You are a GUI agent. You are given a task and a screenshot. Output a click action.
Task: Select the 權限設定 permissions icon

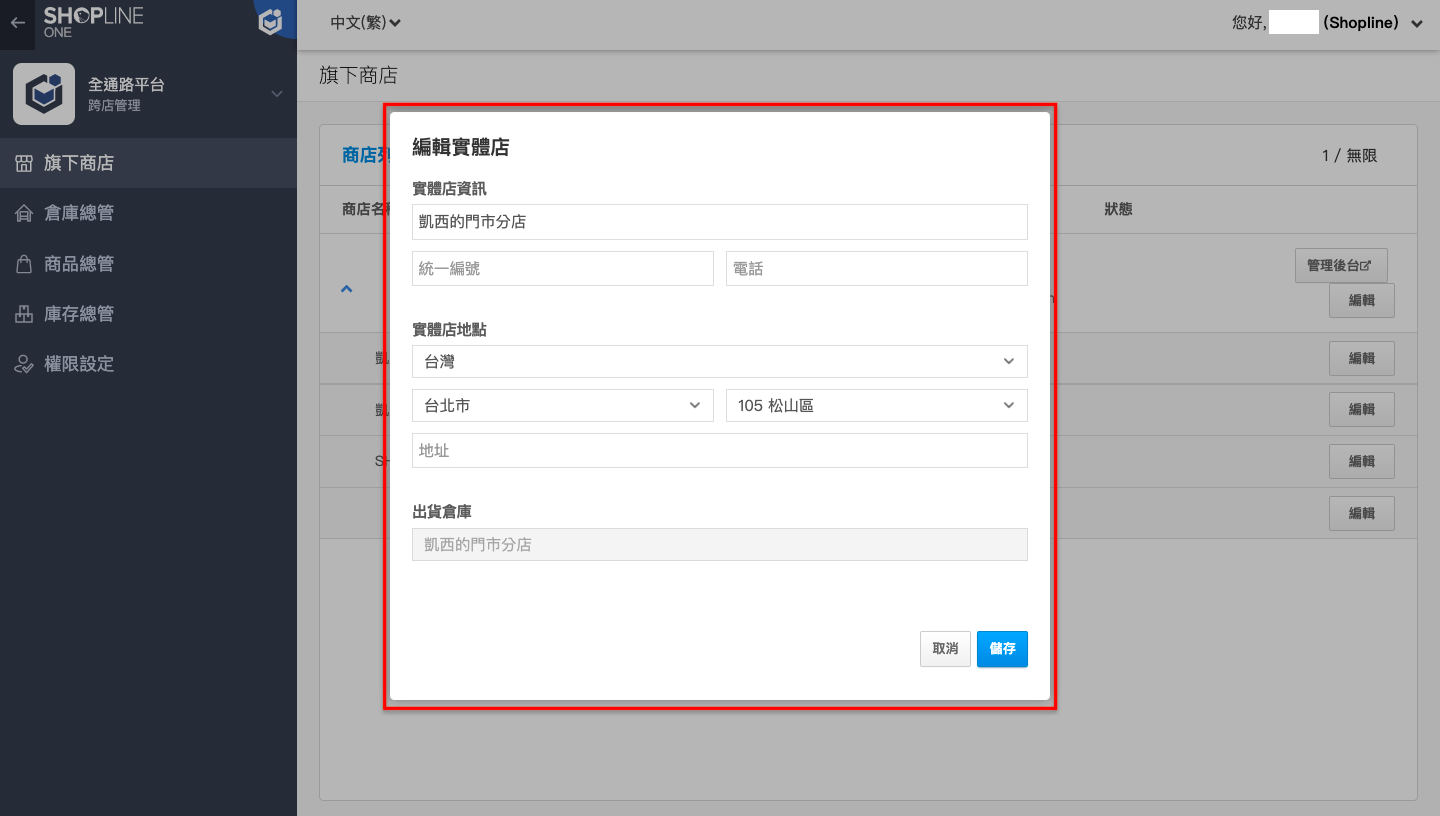click(x=24, y=364)
